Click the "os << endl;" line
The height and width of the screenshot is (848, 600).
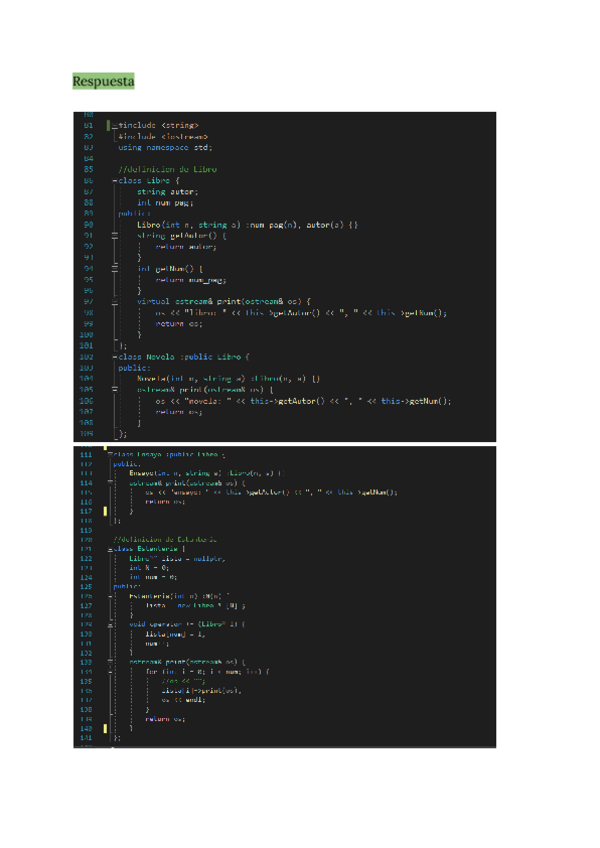click(x=183, y=699)
